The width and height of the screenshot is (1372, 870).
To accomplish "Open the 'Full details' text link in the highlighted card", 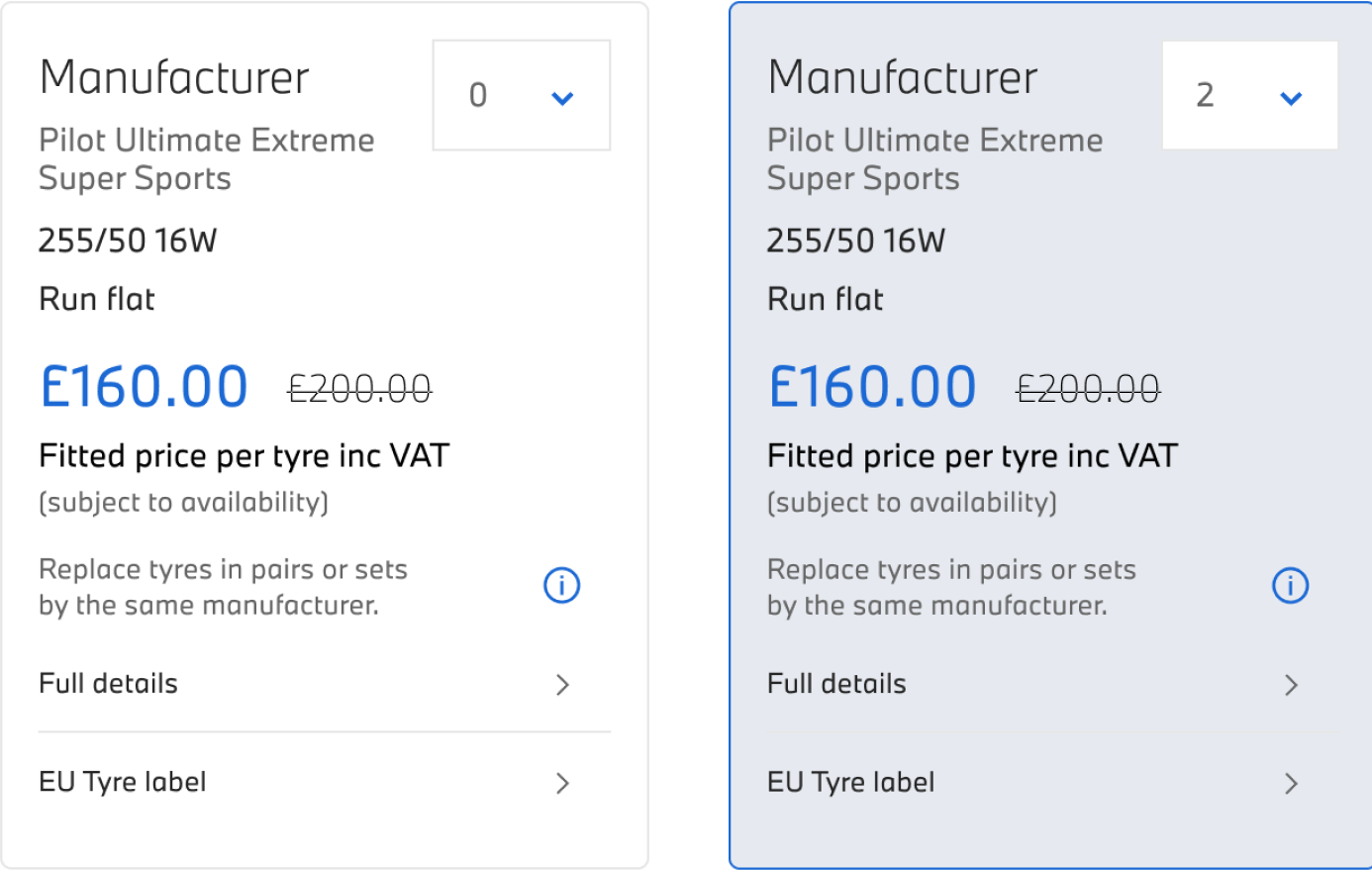I will click(836, 684).
